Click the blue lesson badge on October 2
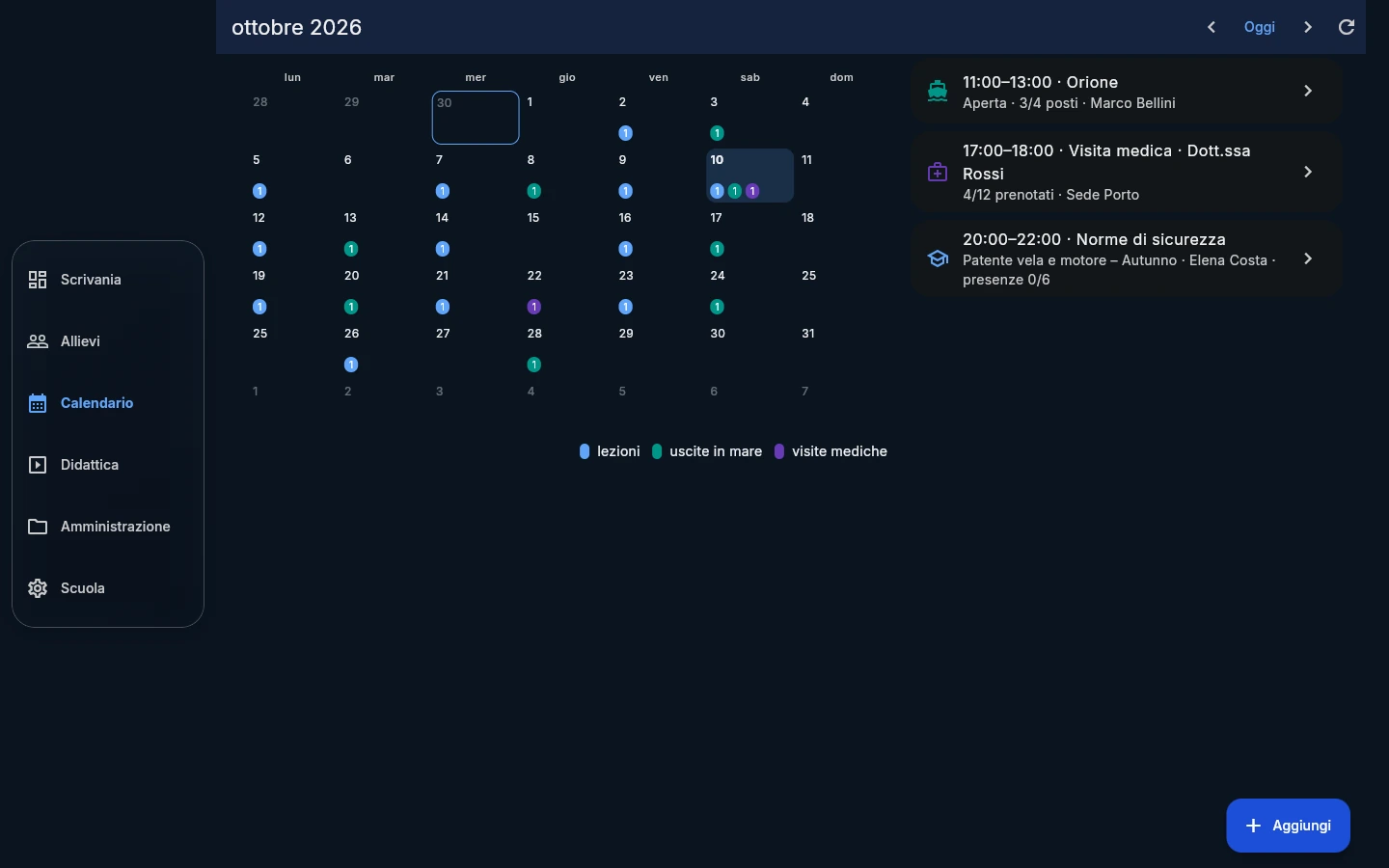This screenshot has width=1389, height=868. (x=626, y=133)
